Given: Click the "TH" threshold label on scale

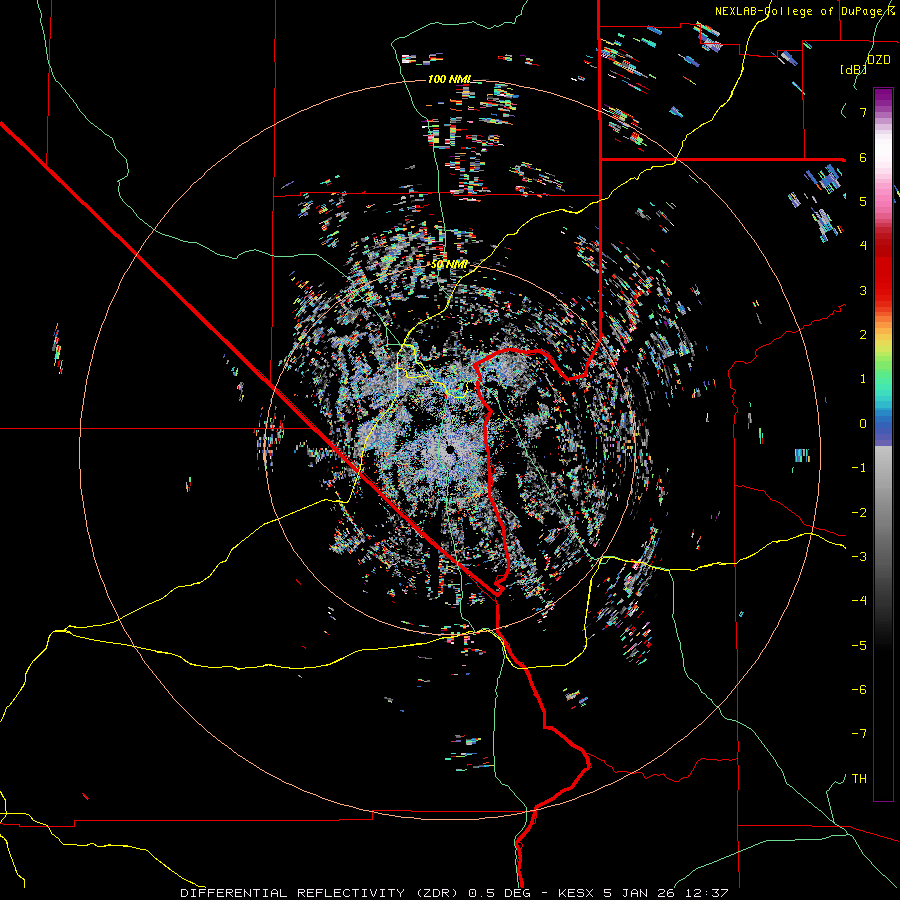Looking at the screenshot, I should pyautogui.click(x=859, y=779).
